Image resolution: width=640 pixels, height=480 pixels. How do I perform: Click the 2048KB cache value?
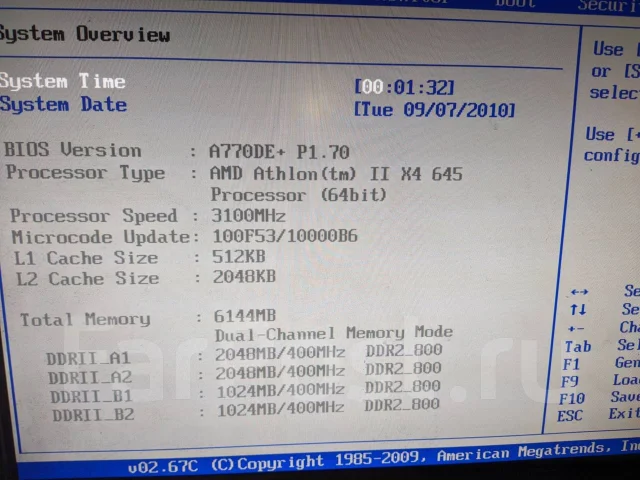click(x=244, y=277)
